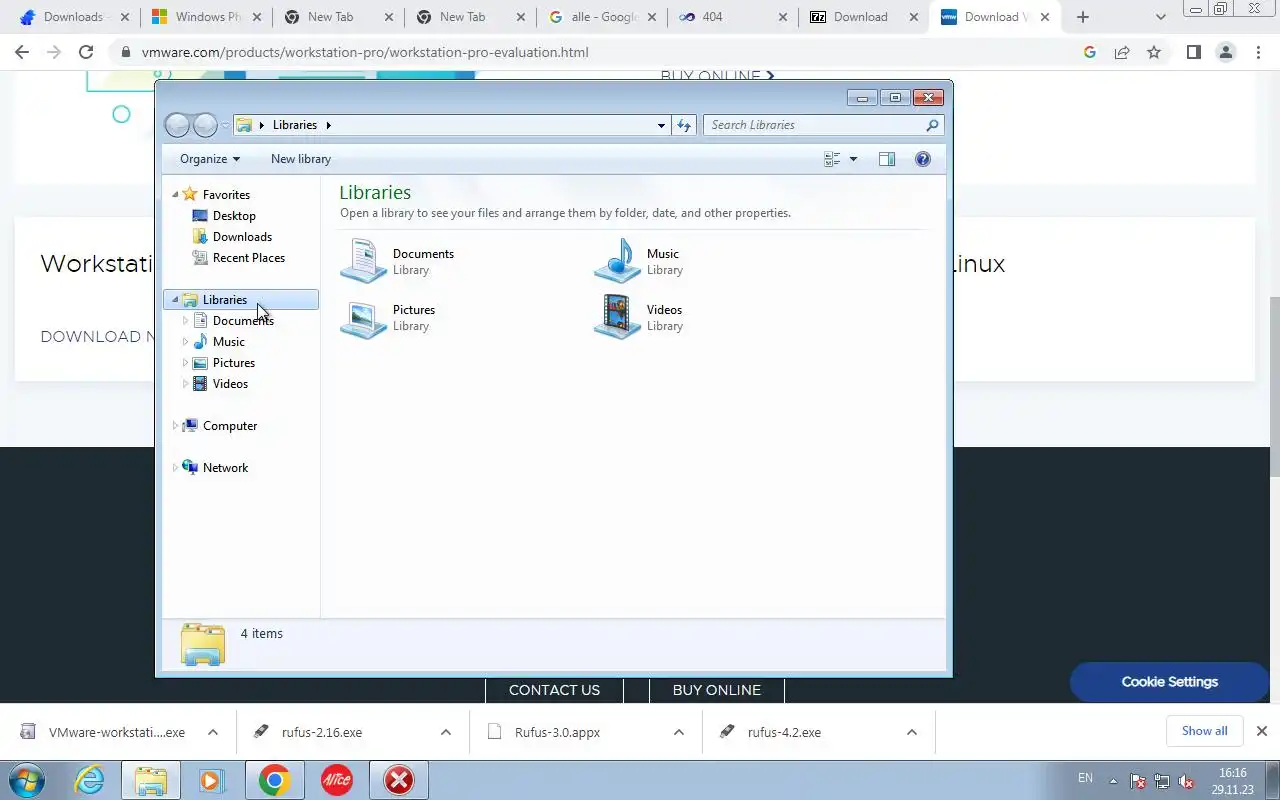
Task: Open Chrome profile avatar
Action: [1225, 52]
